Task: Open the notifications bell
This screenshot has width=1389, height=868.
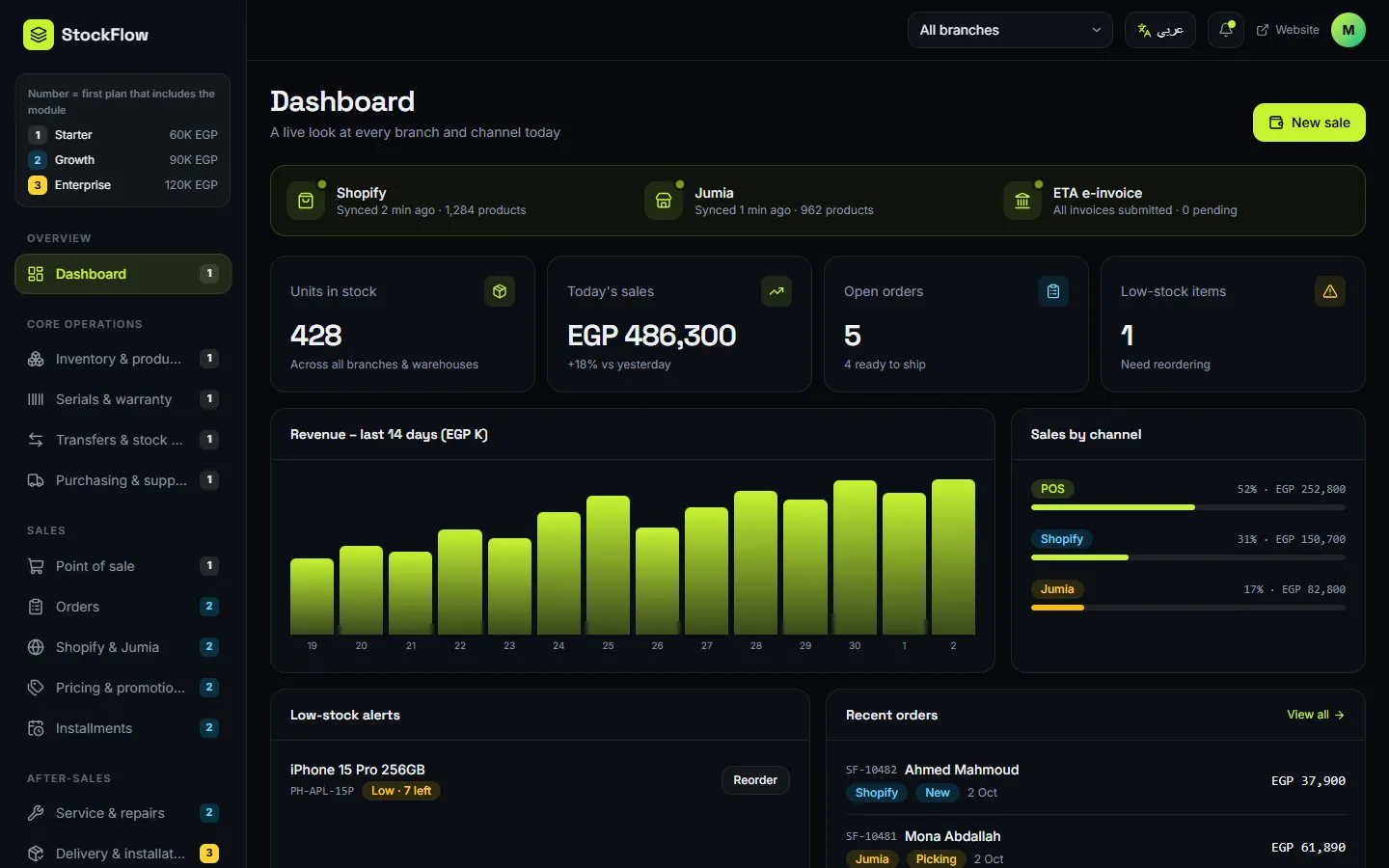Action: tap(1226, 30)
